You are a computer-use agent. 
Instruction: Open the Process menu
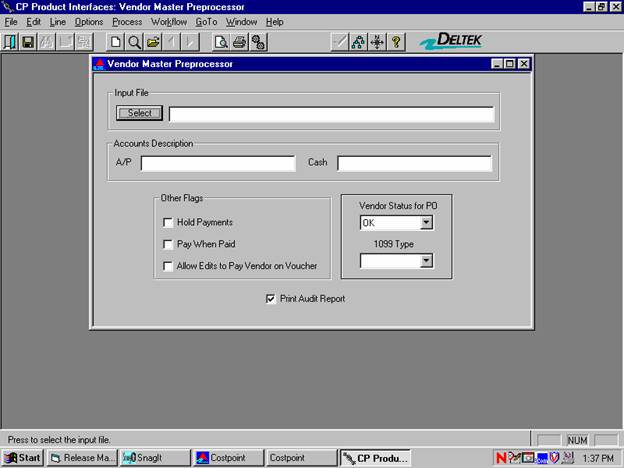(x=127, y=22)
